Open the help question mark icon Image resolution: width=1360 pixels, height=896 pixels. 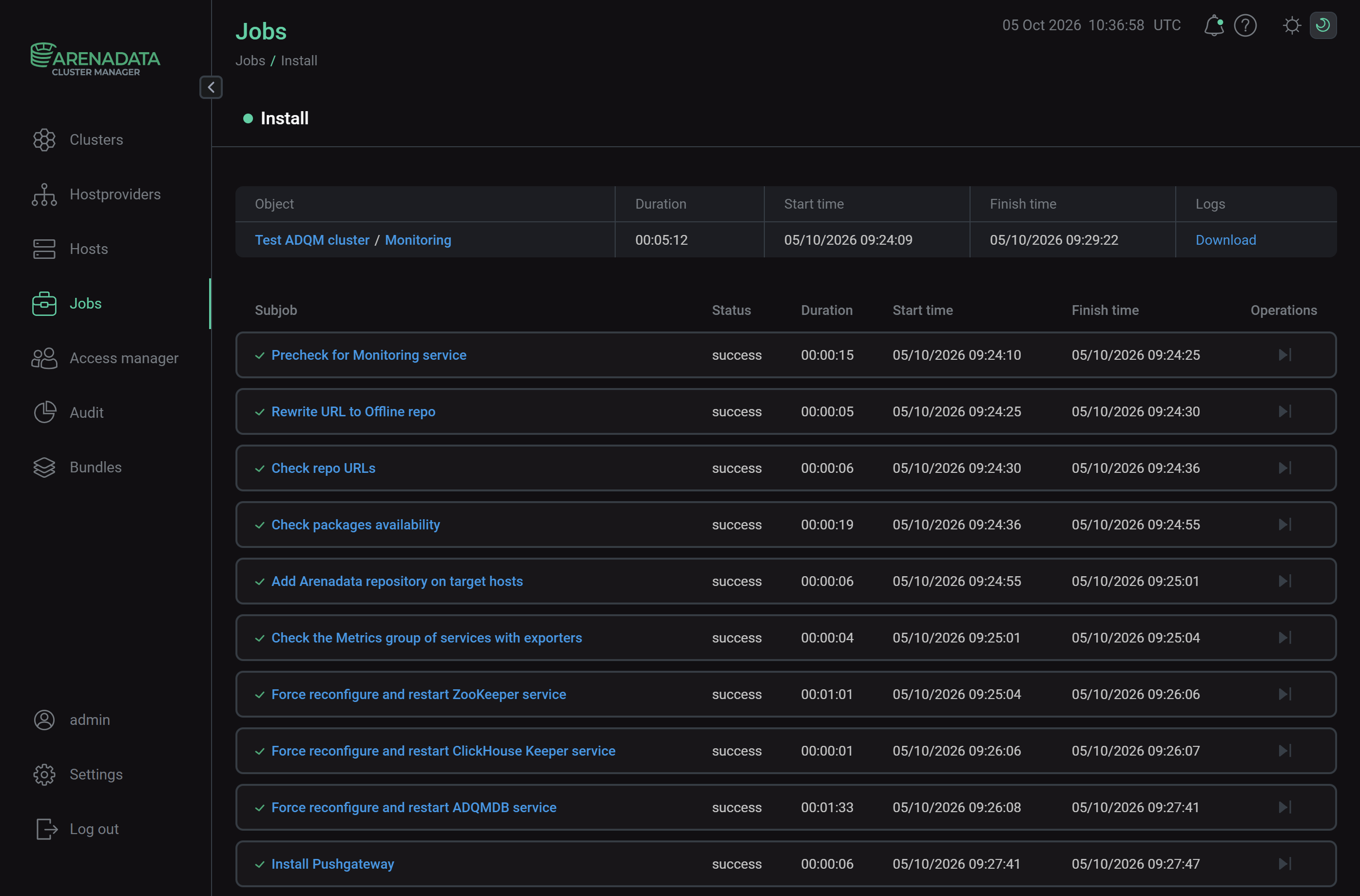[1245, 26]
